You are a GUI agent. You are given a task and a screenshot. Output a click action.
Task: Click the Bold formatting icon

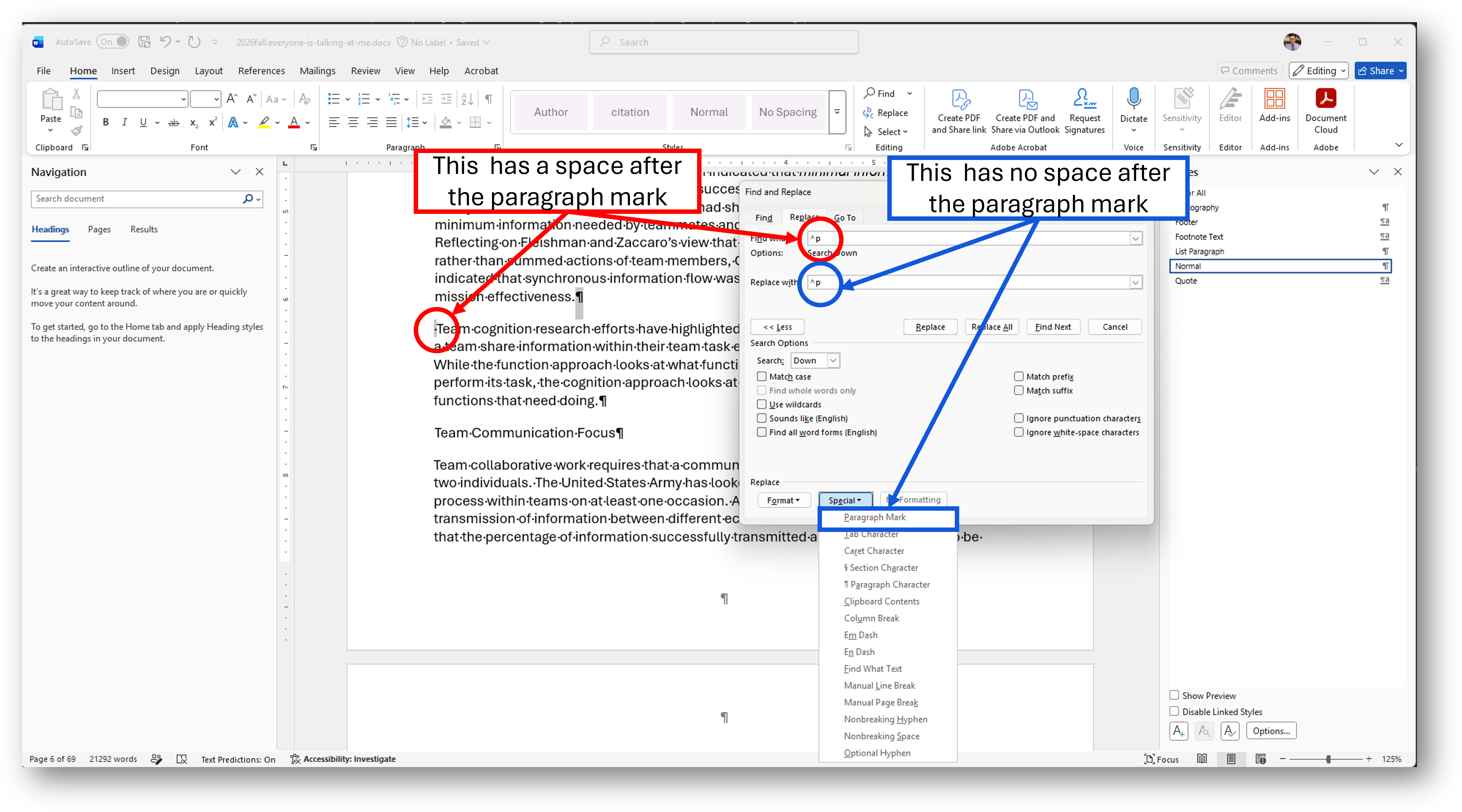(106, 123)
